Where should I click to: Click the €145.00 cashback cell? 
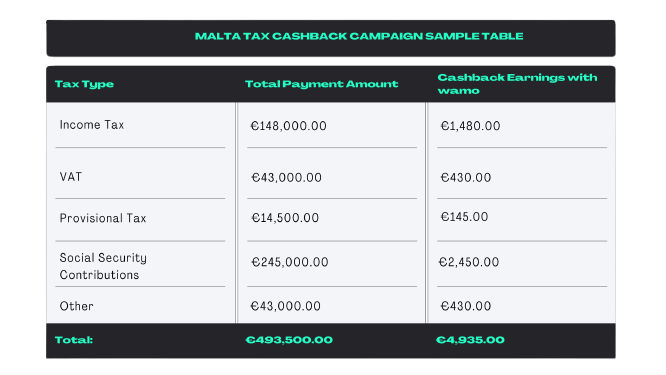coord(464,217)
